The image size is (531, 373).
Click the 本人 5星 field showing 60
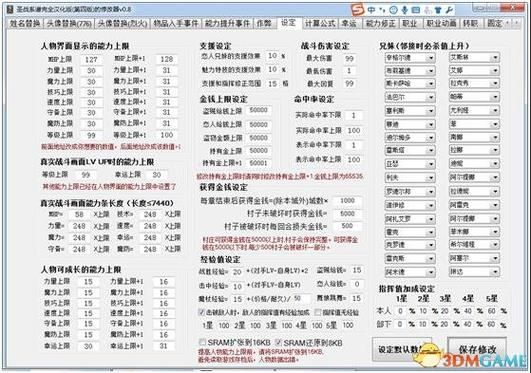coord(492,311)
